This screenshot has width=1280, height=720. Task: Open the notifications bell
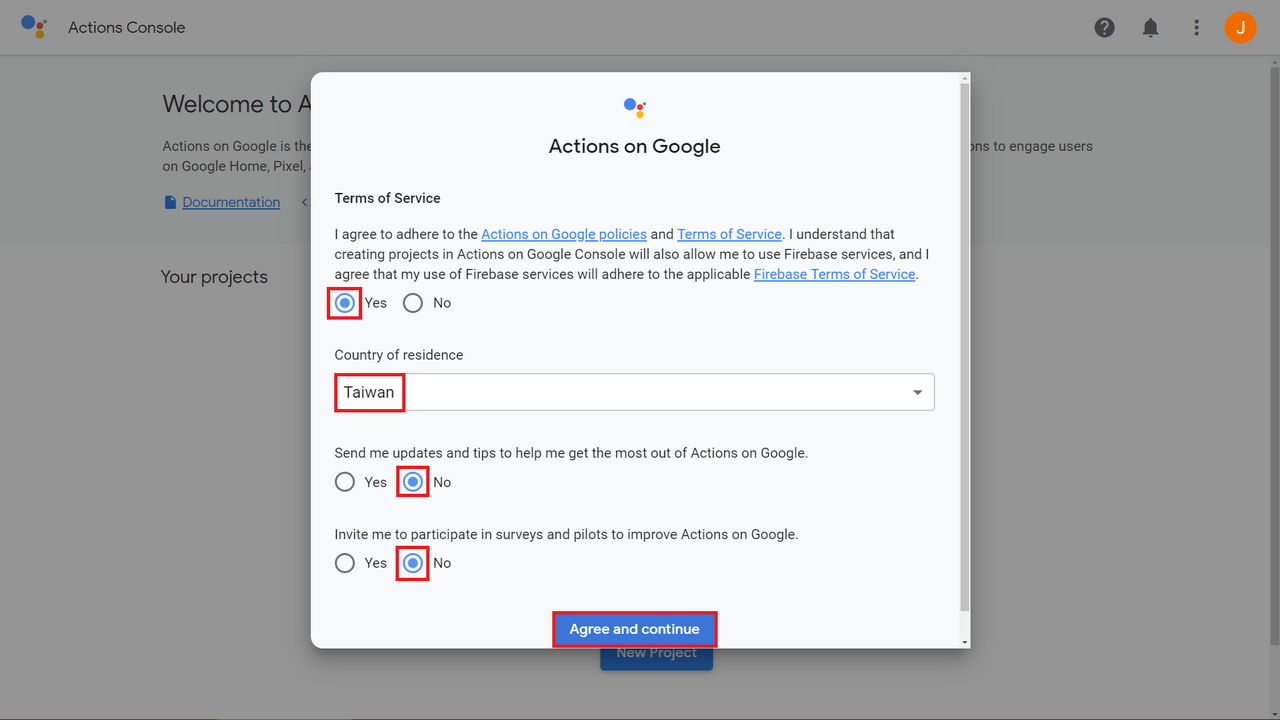coord(1151,28)
